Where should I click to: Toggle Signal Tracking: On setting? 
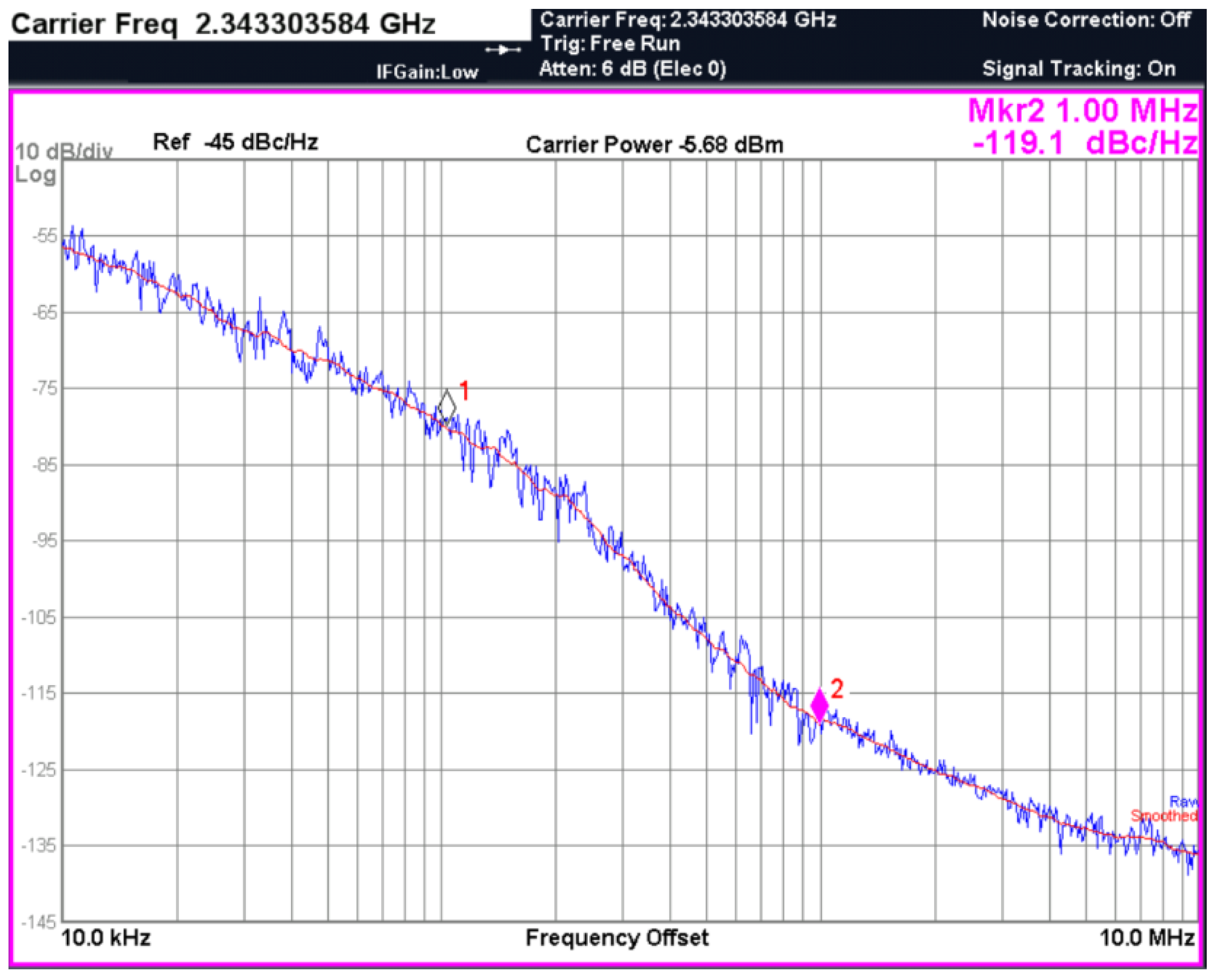click(1079, 69)
